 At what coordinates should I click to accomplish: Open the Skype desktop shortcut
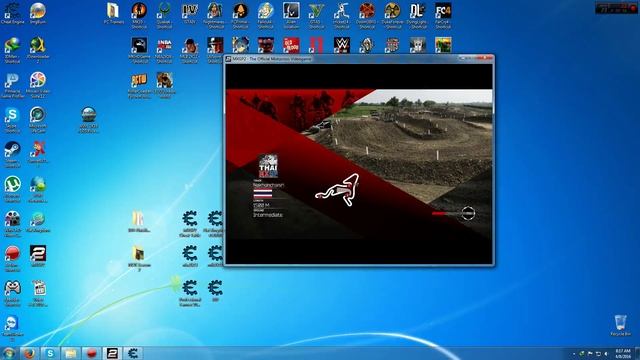click(x=12, y=120)
